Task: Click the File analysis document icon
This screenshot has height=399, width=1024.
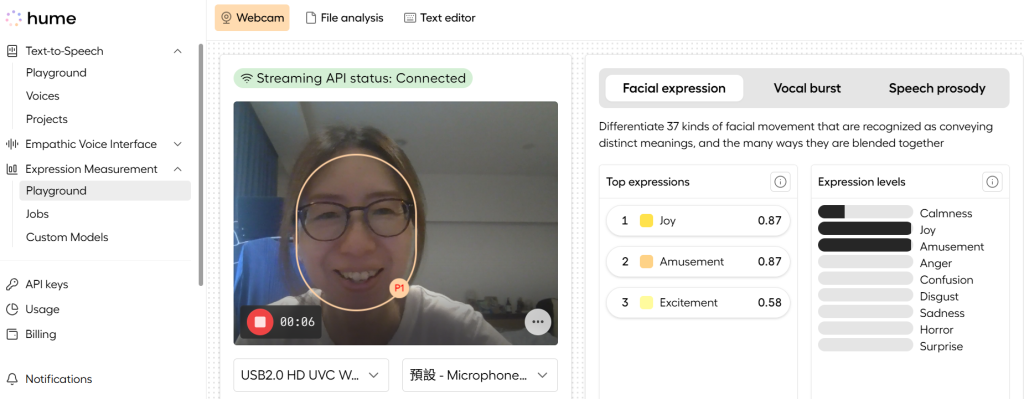Action: click(x=311, y=18)
